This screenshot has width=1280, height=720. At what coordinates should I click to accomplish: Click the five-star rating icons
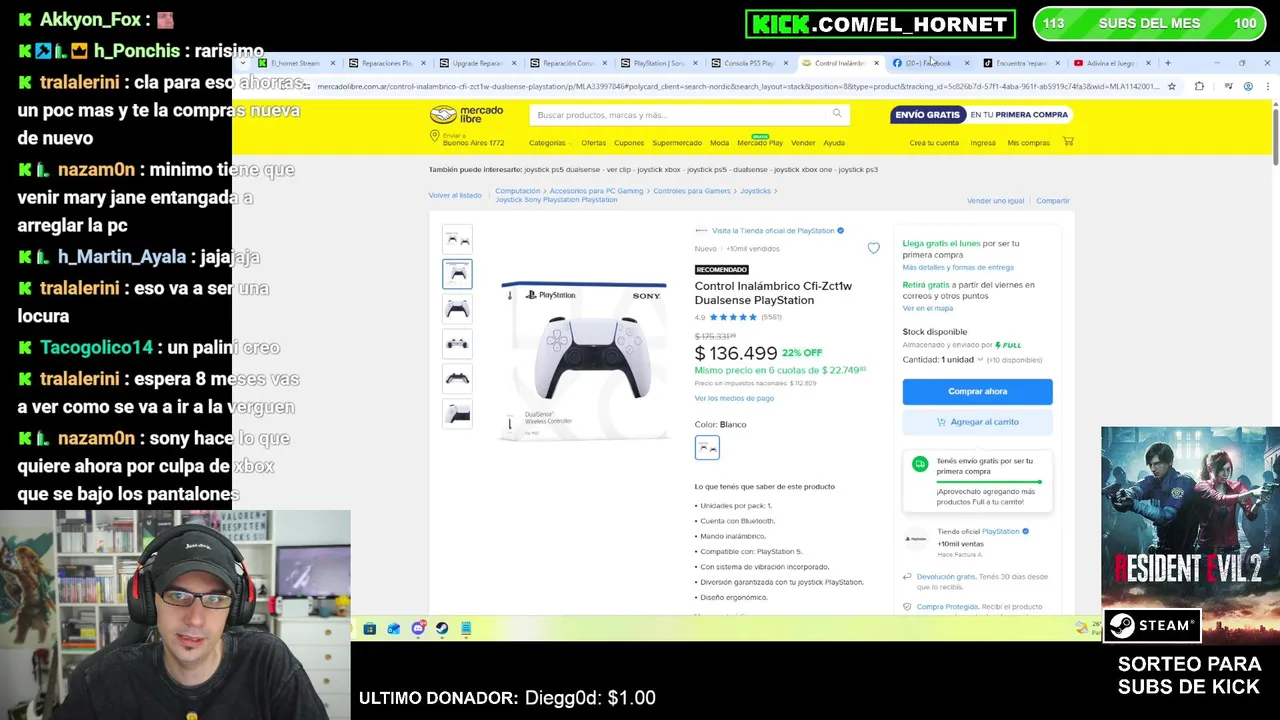coord(733,317)
